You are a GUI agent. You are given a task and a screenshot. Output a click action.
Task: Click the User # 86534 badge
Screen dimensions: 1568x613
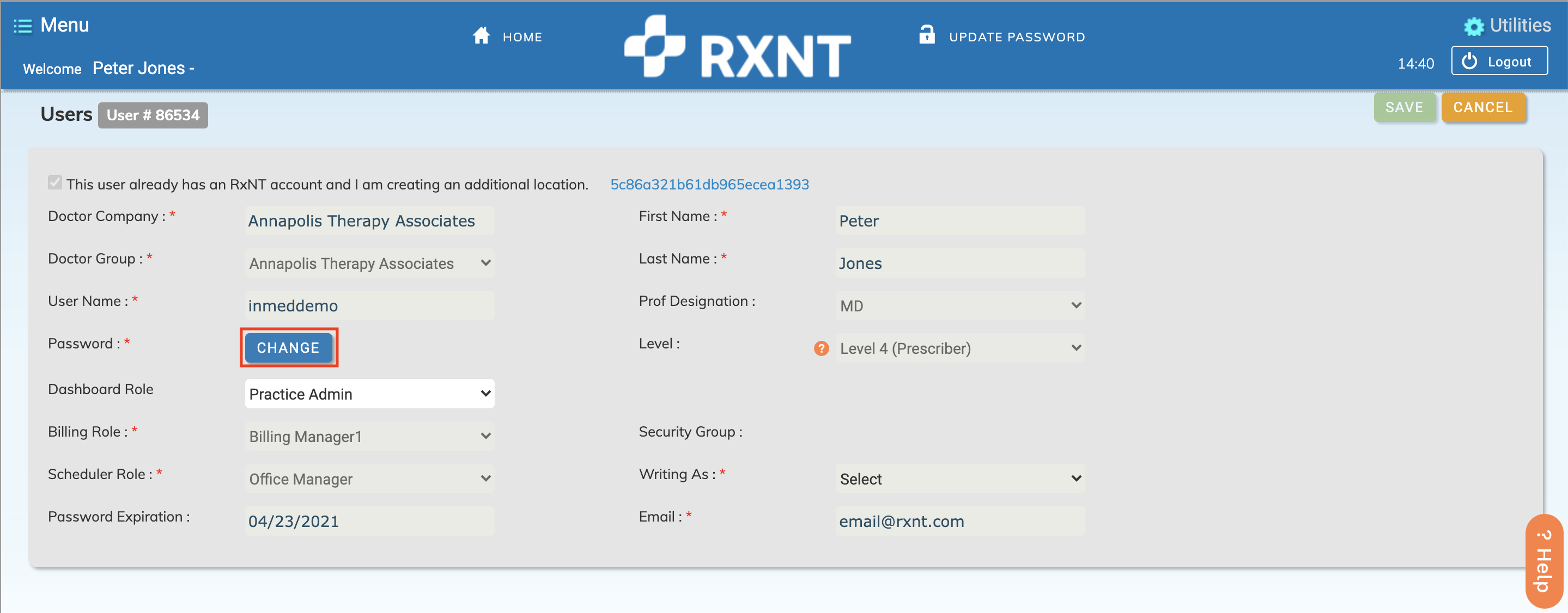153,115
